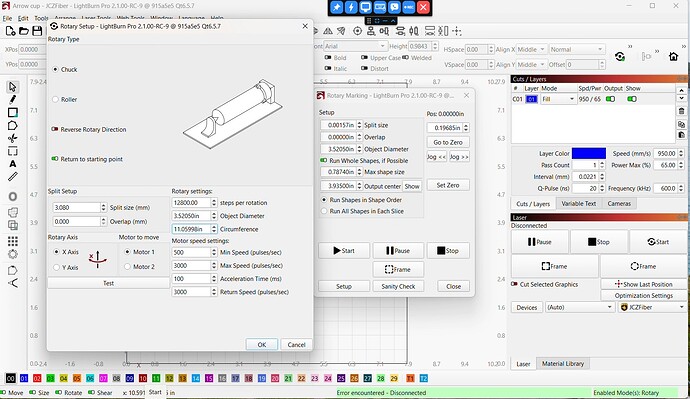Click the New File icon

click(x=11, y=31)
